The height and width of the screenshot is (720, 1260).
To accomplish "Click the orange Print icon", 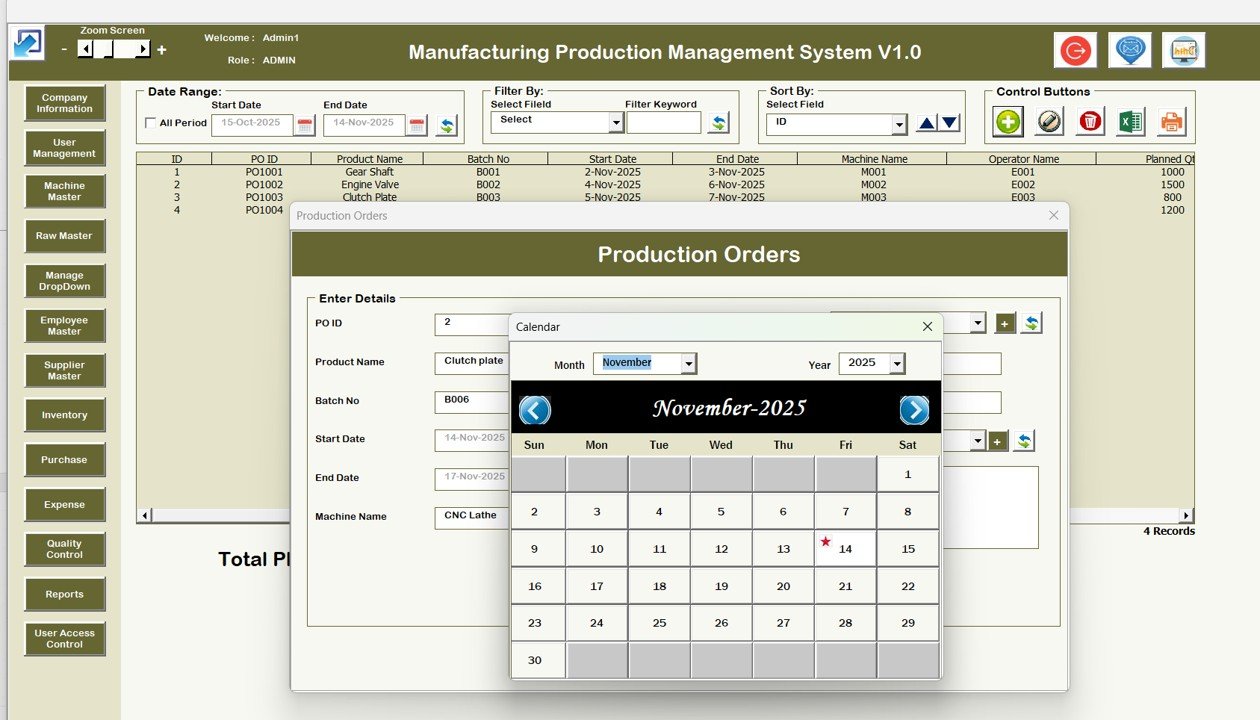I will [x=1171, y=122].
